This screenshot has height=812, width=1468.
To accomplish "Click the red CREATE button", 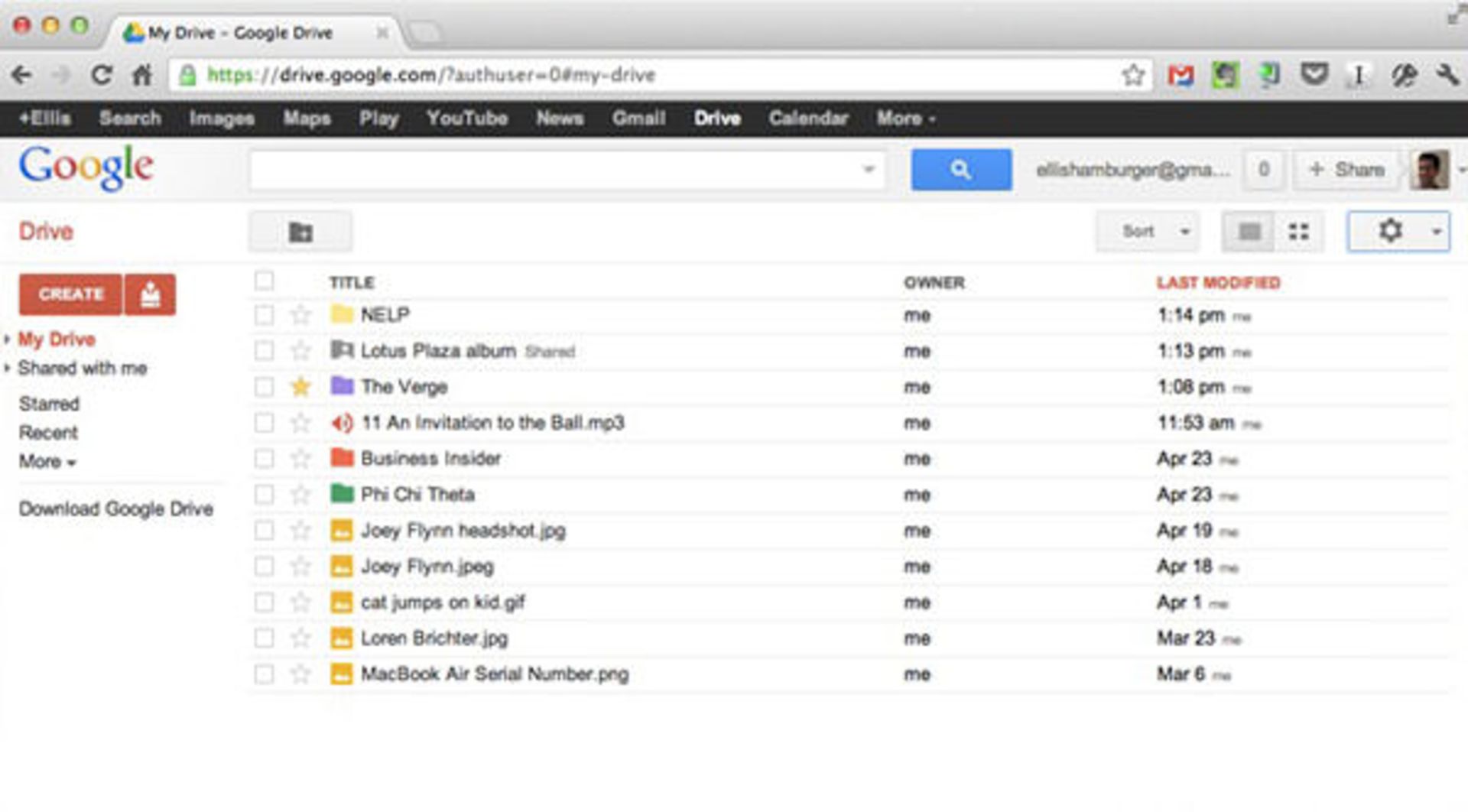I will 71,294.
